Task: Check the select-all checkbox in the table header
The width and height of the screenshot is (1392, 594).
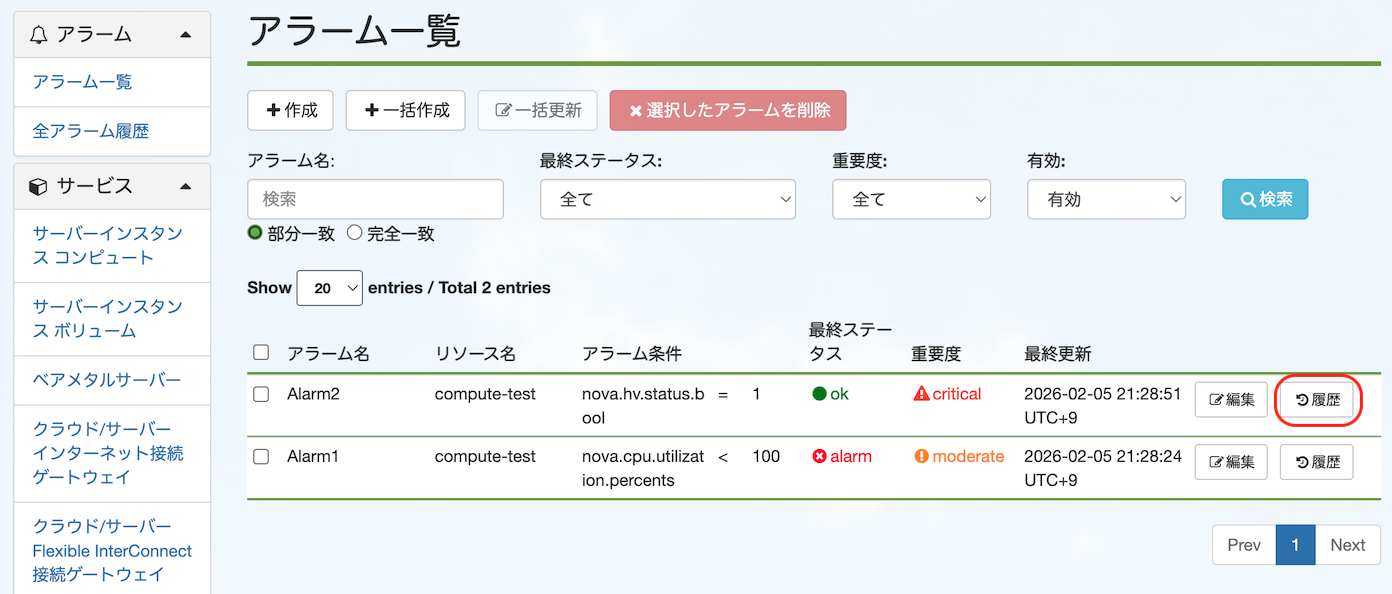Action: [x=261, y=352]
